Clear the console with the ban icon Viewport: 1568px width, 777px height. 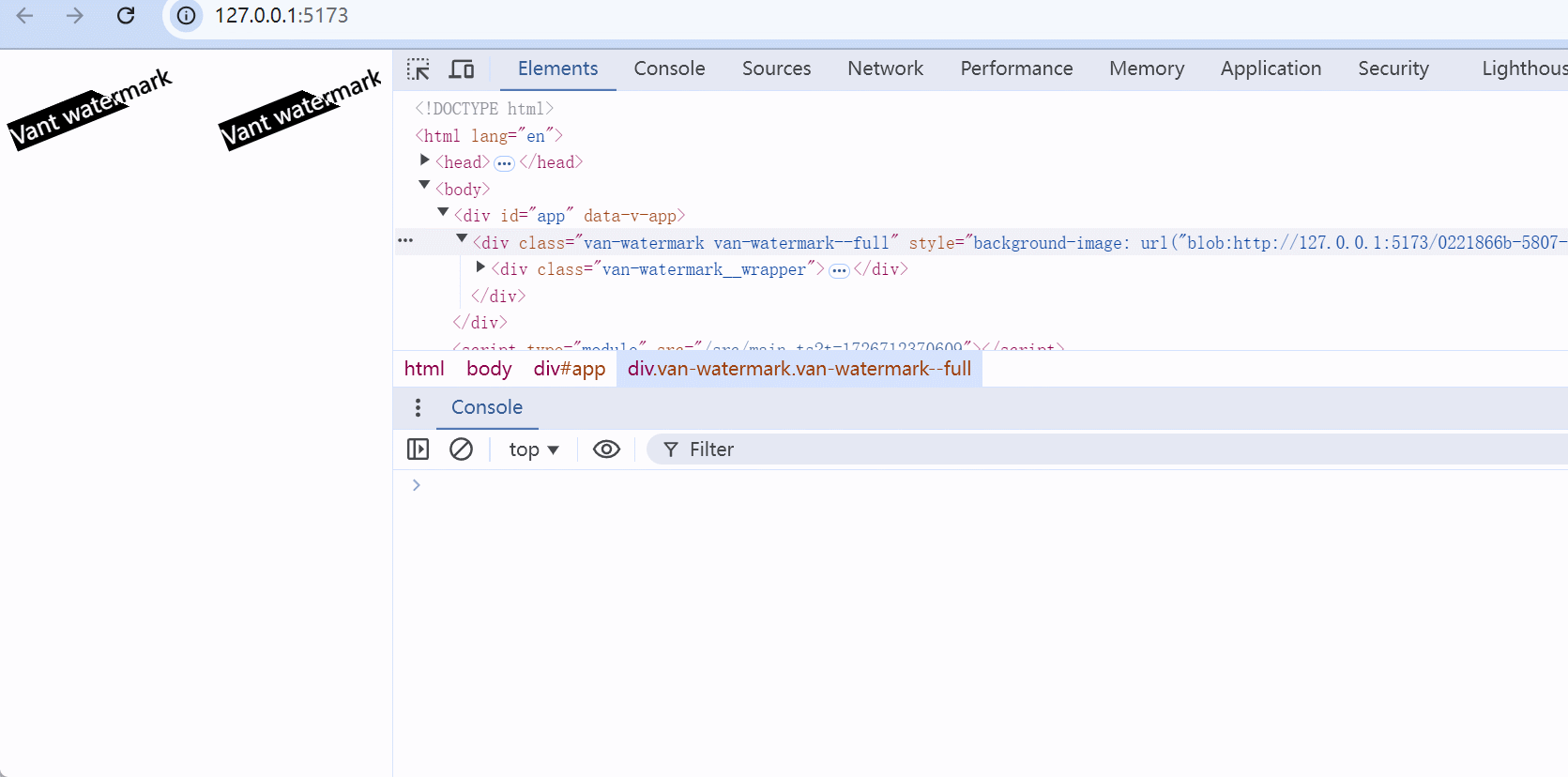coord(461,449)
